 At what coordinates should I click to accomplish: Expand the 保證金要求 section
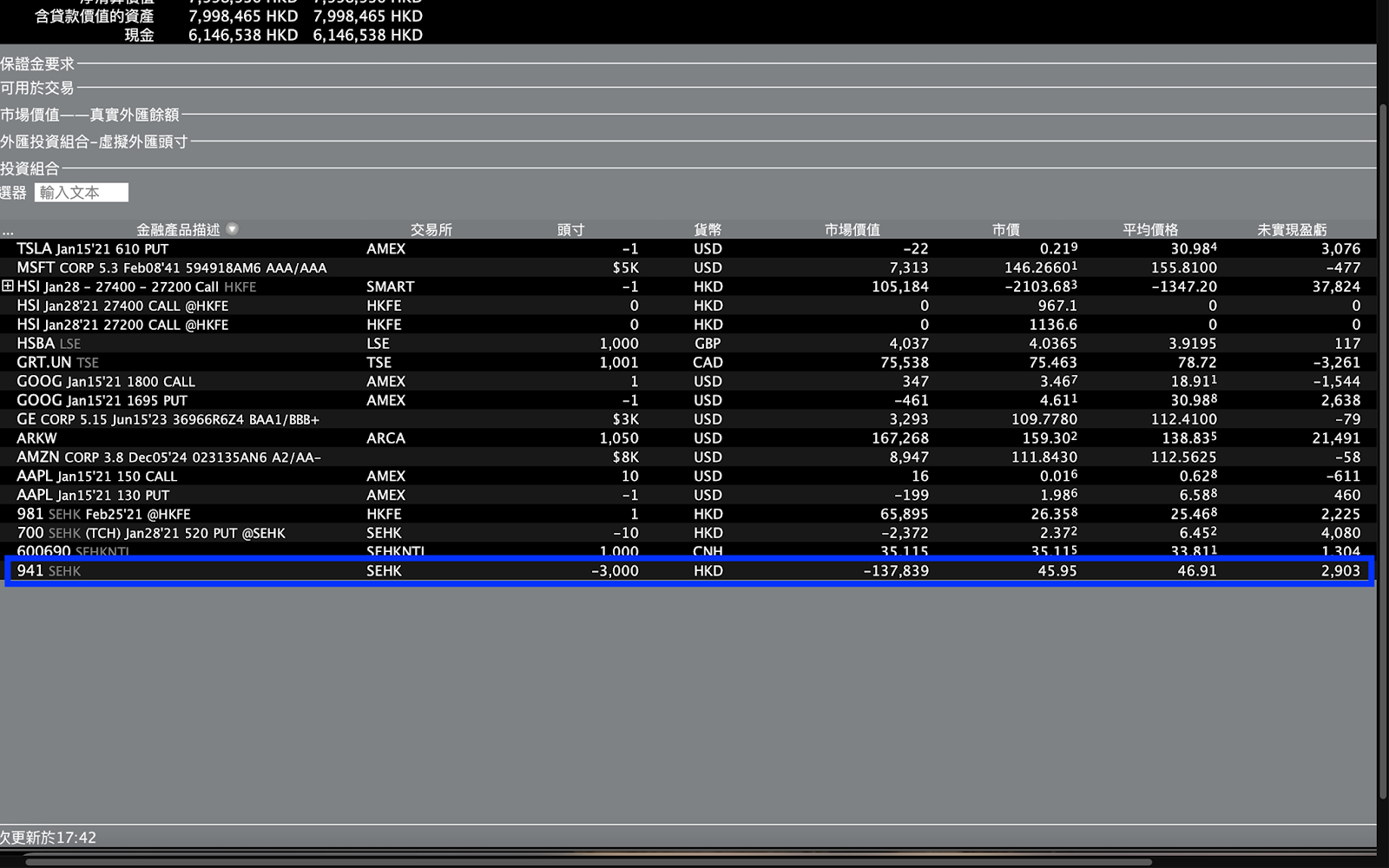click(x=37, y=64)
